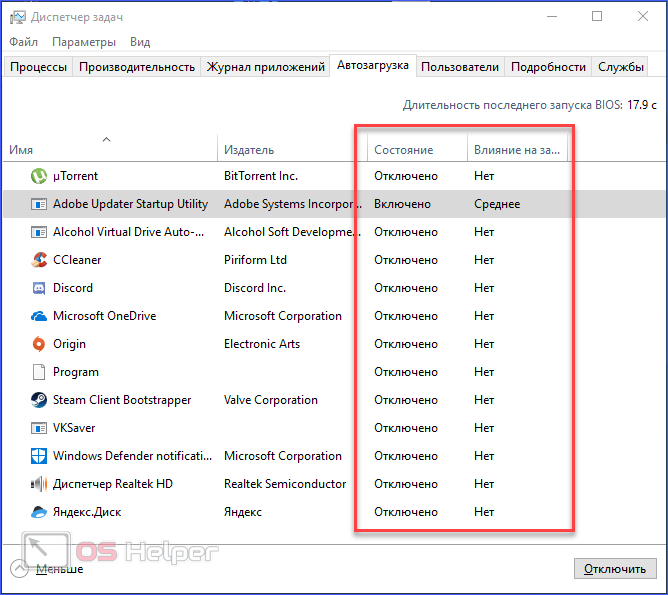The width and height of the screenshot is (668, 595).
Task: Click the blank Program file icon
Action: pyautogui.click(x=39, y=372)
